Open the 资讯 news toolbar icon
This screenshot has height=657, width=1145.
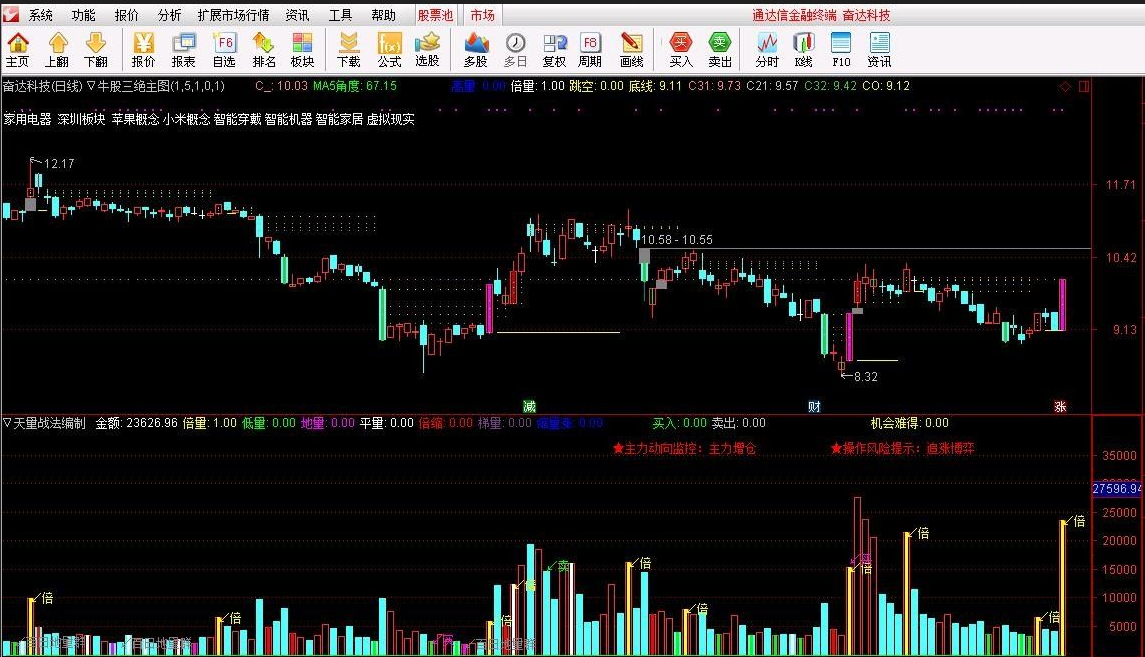[x=879, y=50]
